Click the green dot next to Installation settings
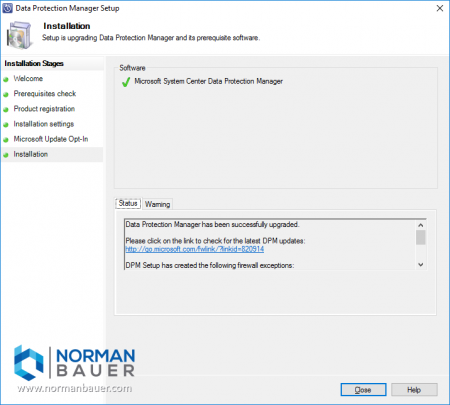This screenshot has height=405, width=450. [6, 125]
